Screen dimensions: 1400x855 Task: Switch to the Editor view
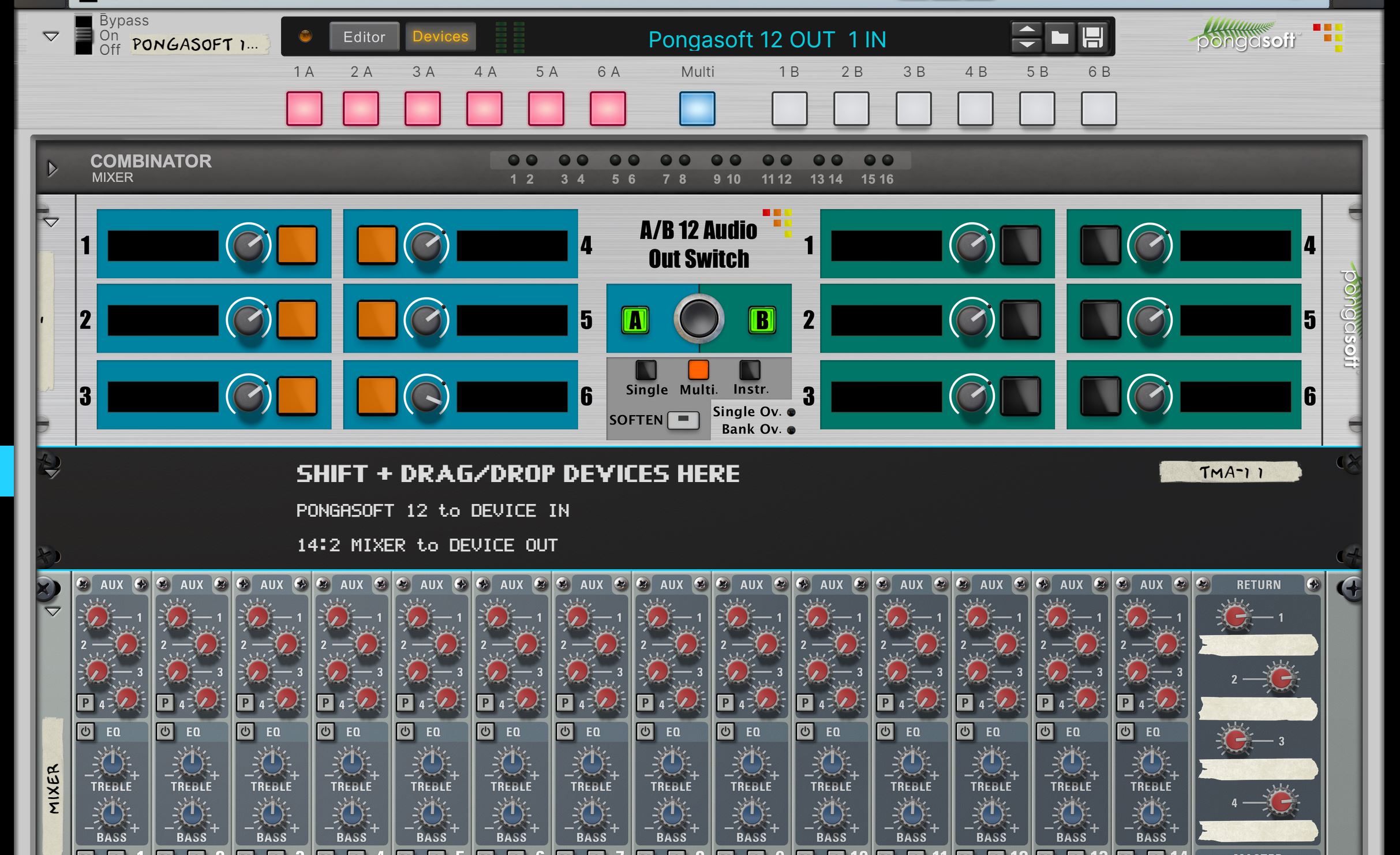tap(364, 37)
